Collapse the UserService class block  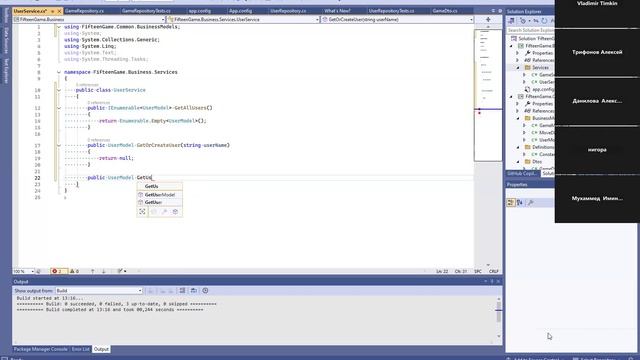tap(59, 90)
